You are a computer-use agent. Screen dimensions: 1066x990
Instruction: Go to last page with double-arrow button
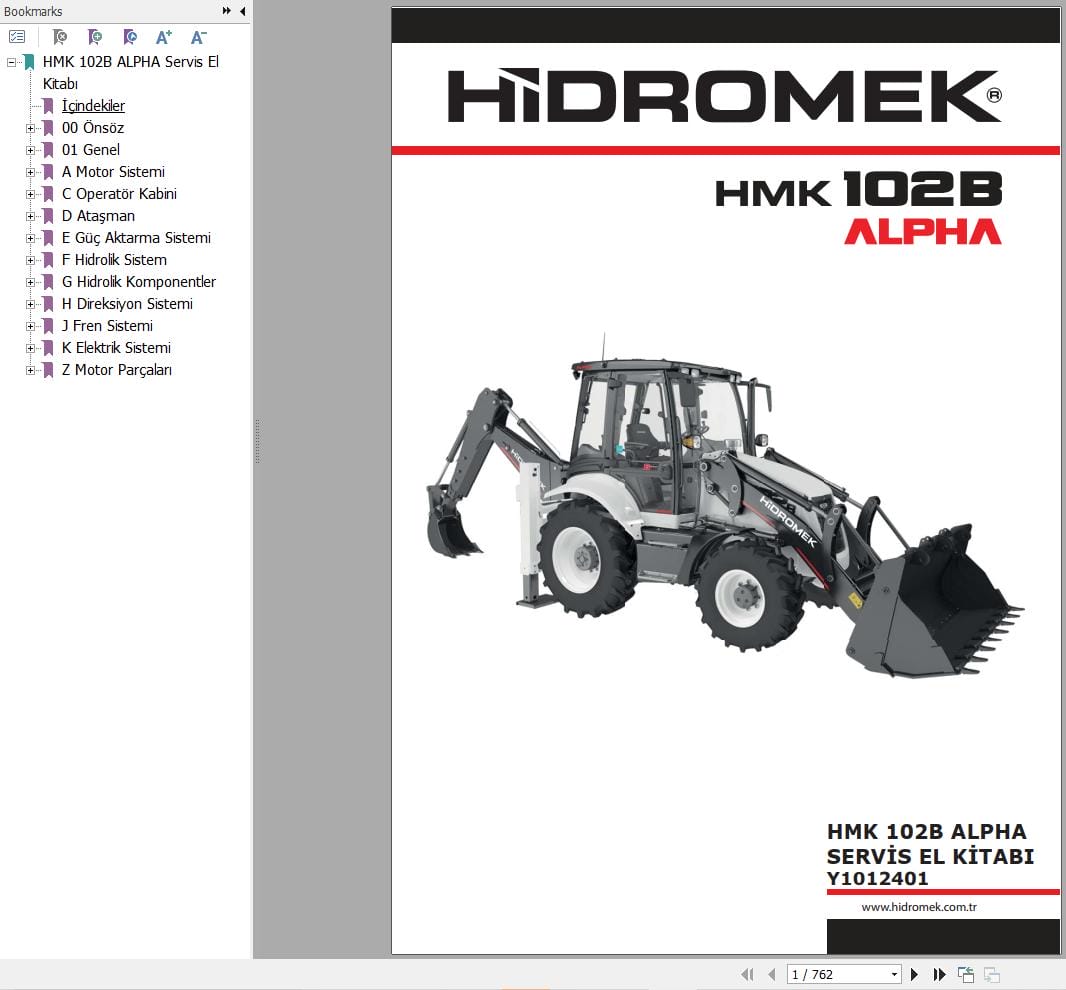939,974
